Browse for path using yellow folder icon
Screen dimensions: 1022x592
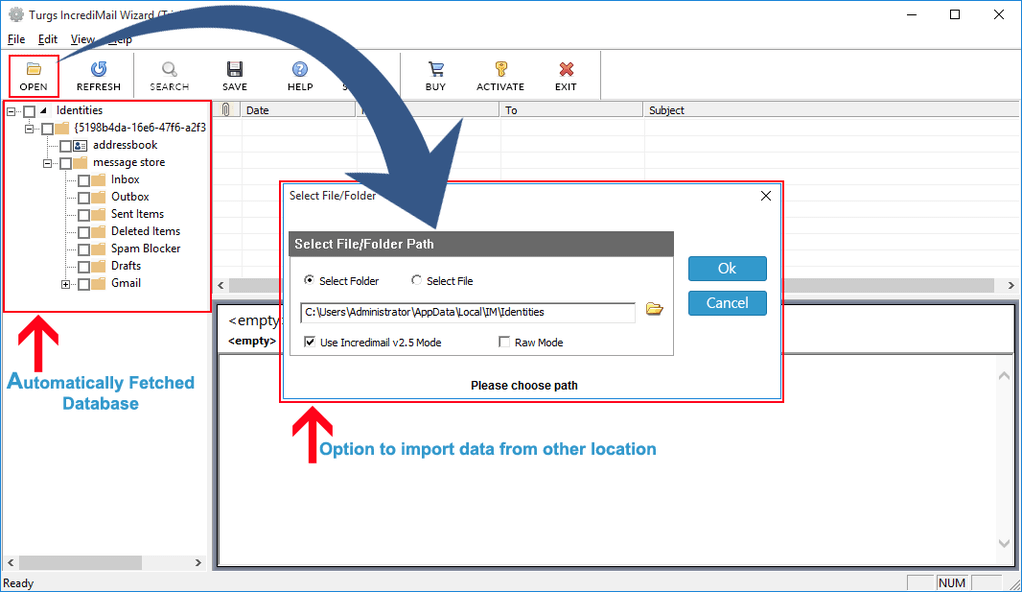[x=654, y=309]
